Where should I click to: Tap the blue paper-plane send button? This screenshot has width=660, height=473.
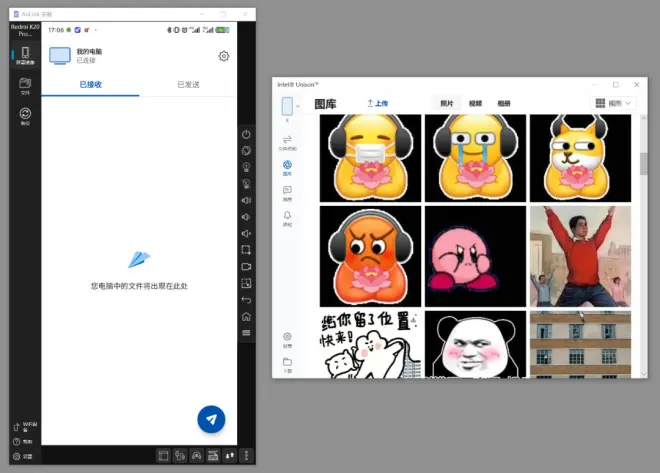coord(211,419)
